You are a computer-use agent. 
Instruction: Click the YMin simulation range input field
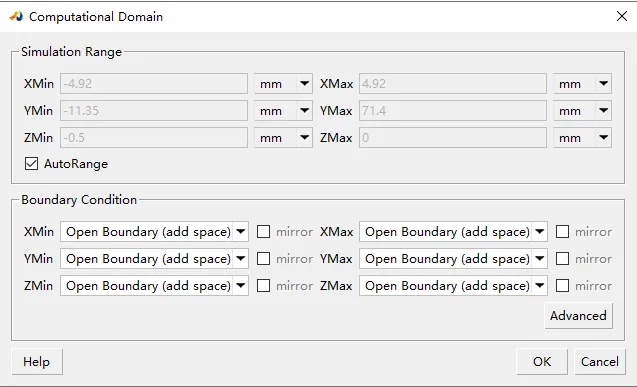click(x=154, y=110)
